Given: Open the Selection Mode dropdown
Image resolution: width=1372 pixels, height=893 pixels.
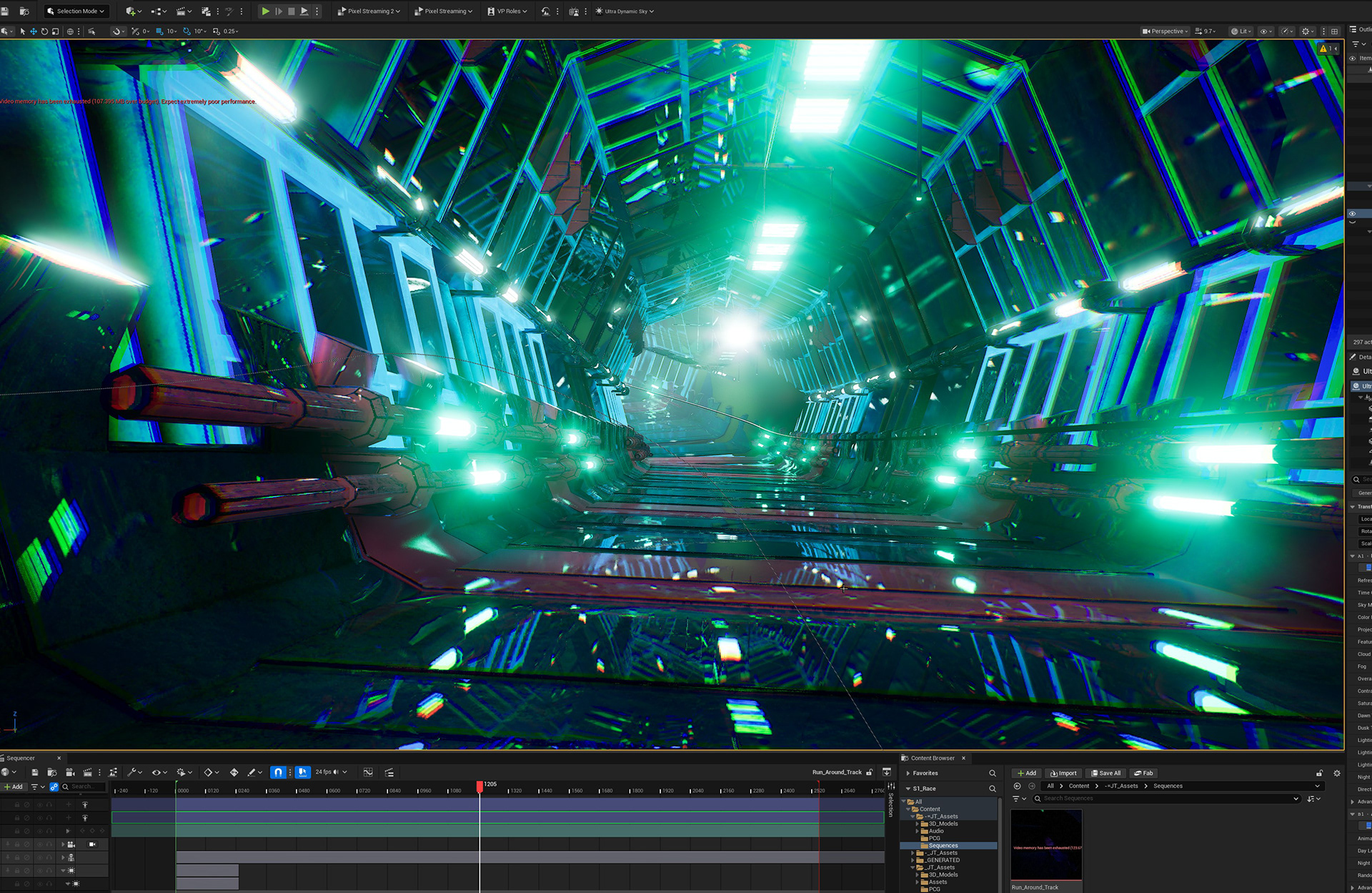Looking at the screenshot, I should [76, 11].
